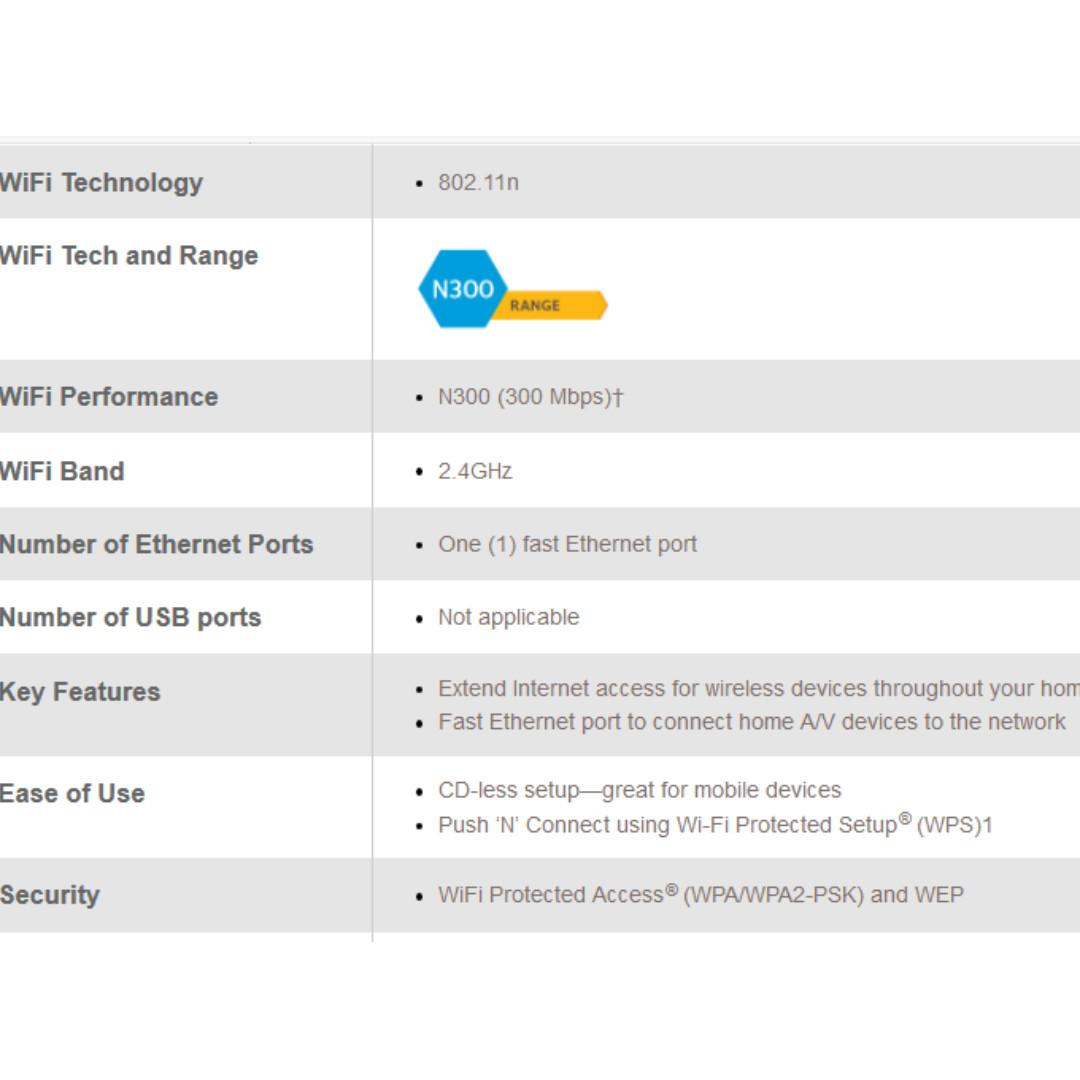This screenshot has height=1080, width=1080.
Task: Select the Number of USB ports heading
Action: click(x=130, y=618)
